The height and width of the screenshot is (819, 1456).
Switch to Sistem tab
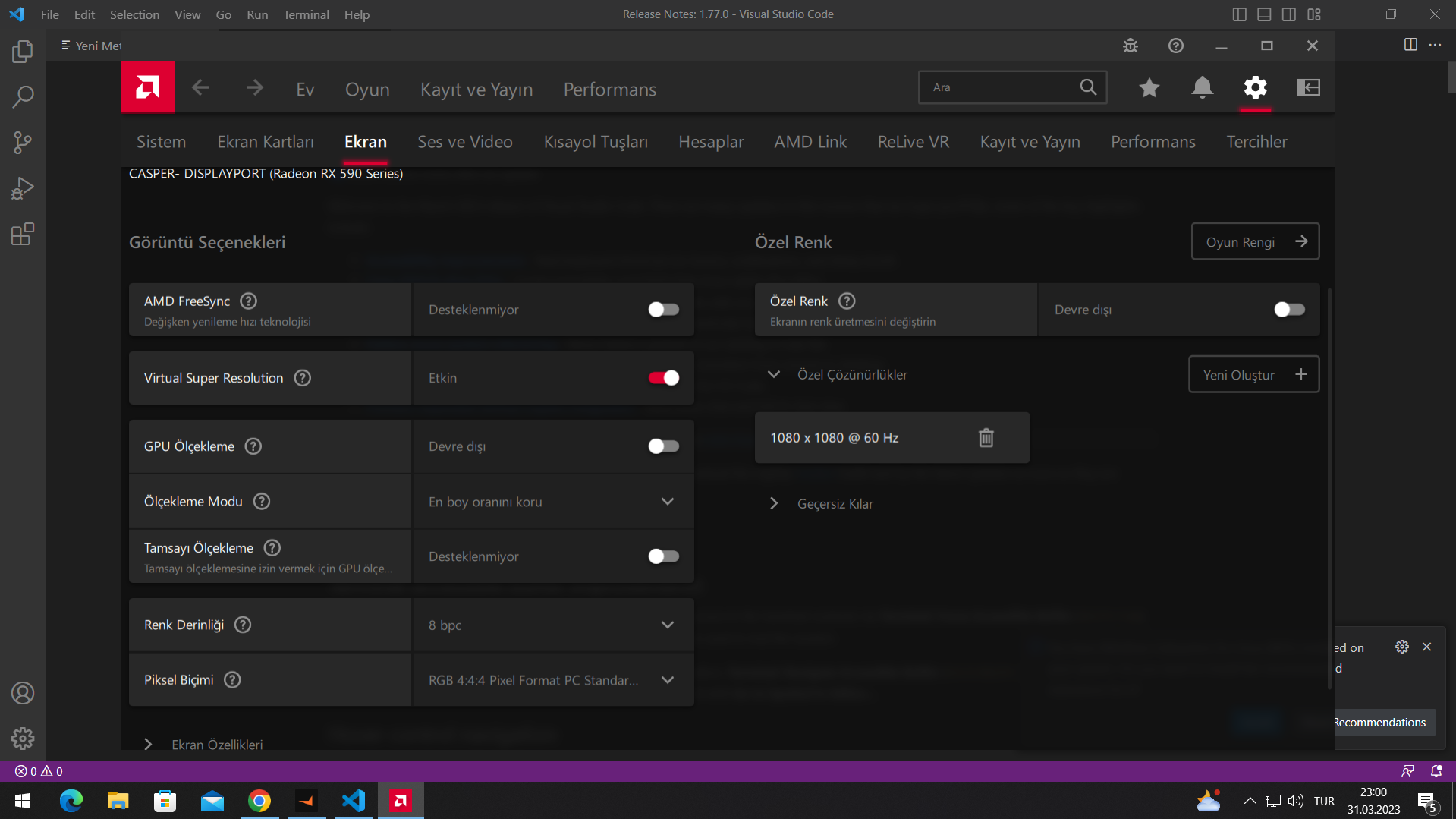click(x=161, y=142)
